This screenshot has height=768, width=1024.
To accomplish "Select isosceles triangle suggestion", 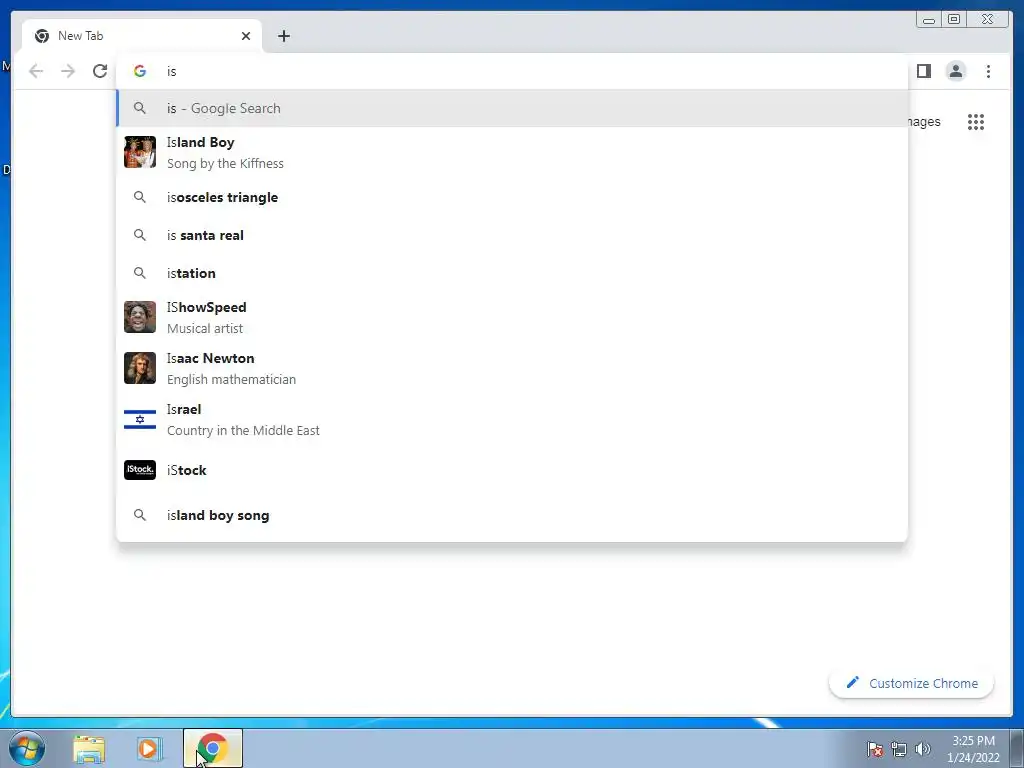I will click(512, 197).
